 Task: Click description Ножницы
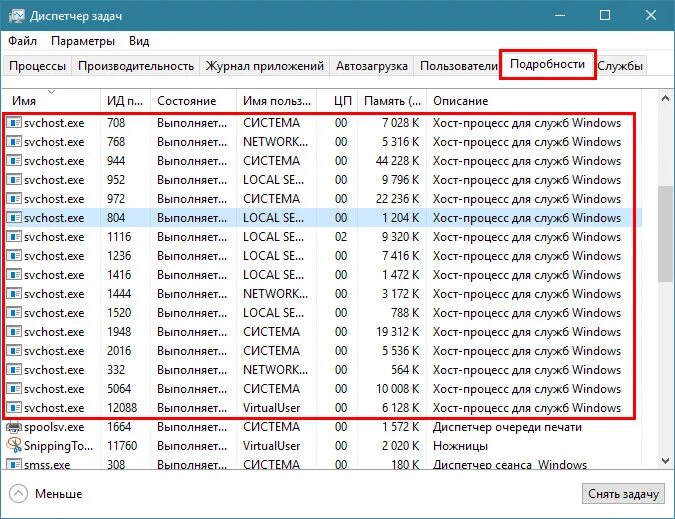[460, 446]
